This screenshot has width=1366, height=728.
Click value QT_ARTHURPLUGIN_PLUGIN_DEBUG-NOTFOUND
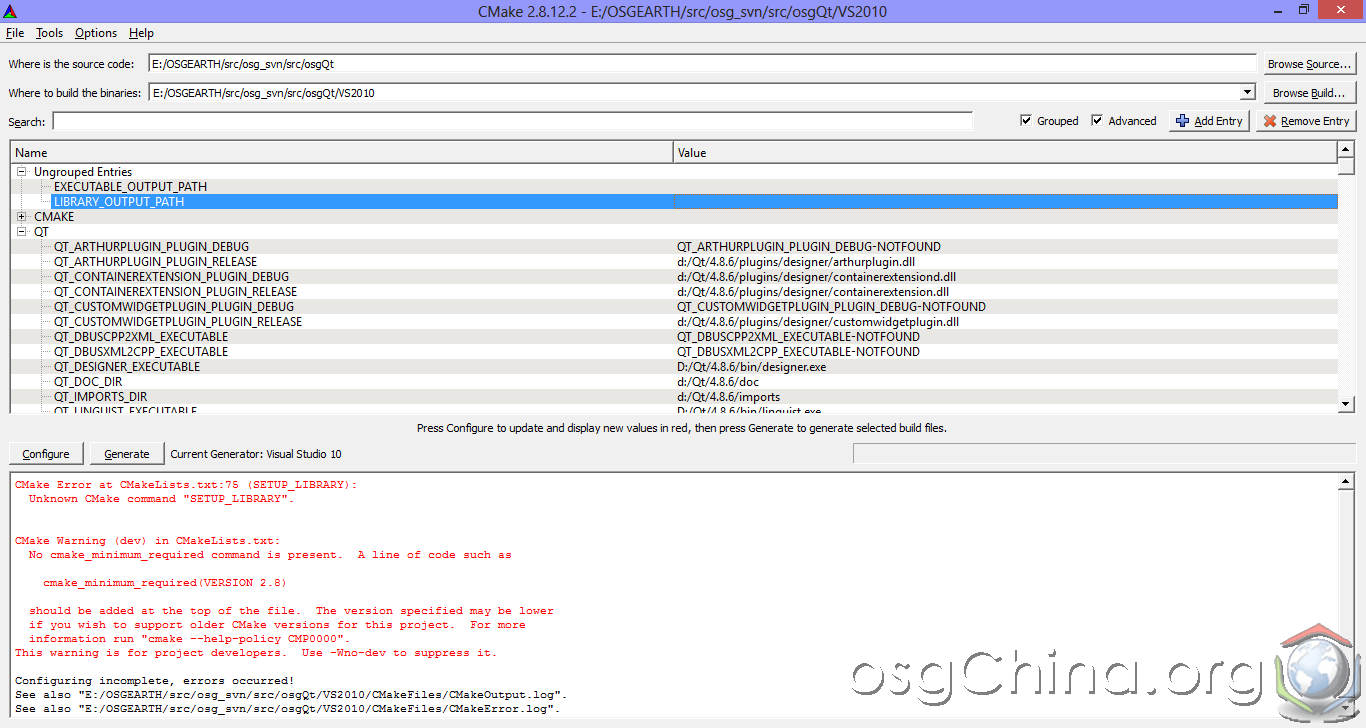(x=809, y=247)
